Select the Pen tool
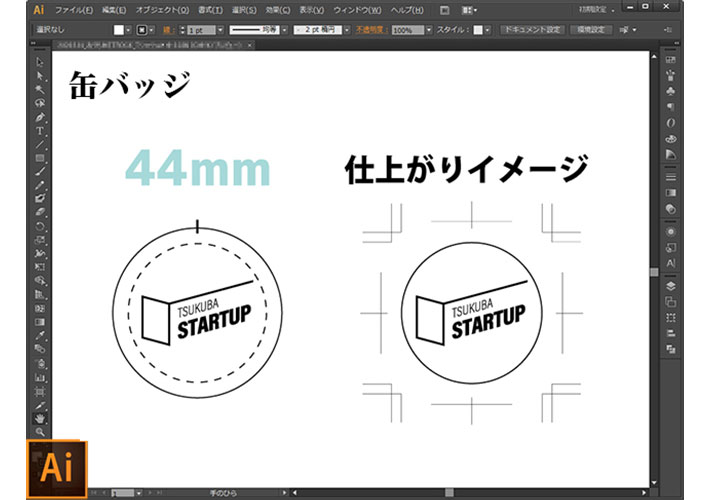This screenshot has height=500, width=710. [x=40, y=117]
